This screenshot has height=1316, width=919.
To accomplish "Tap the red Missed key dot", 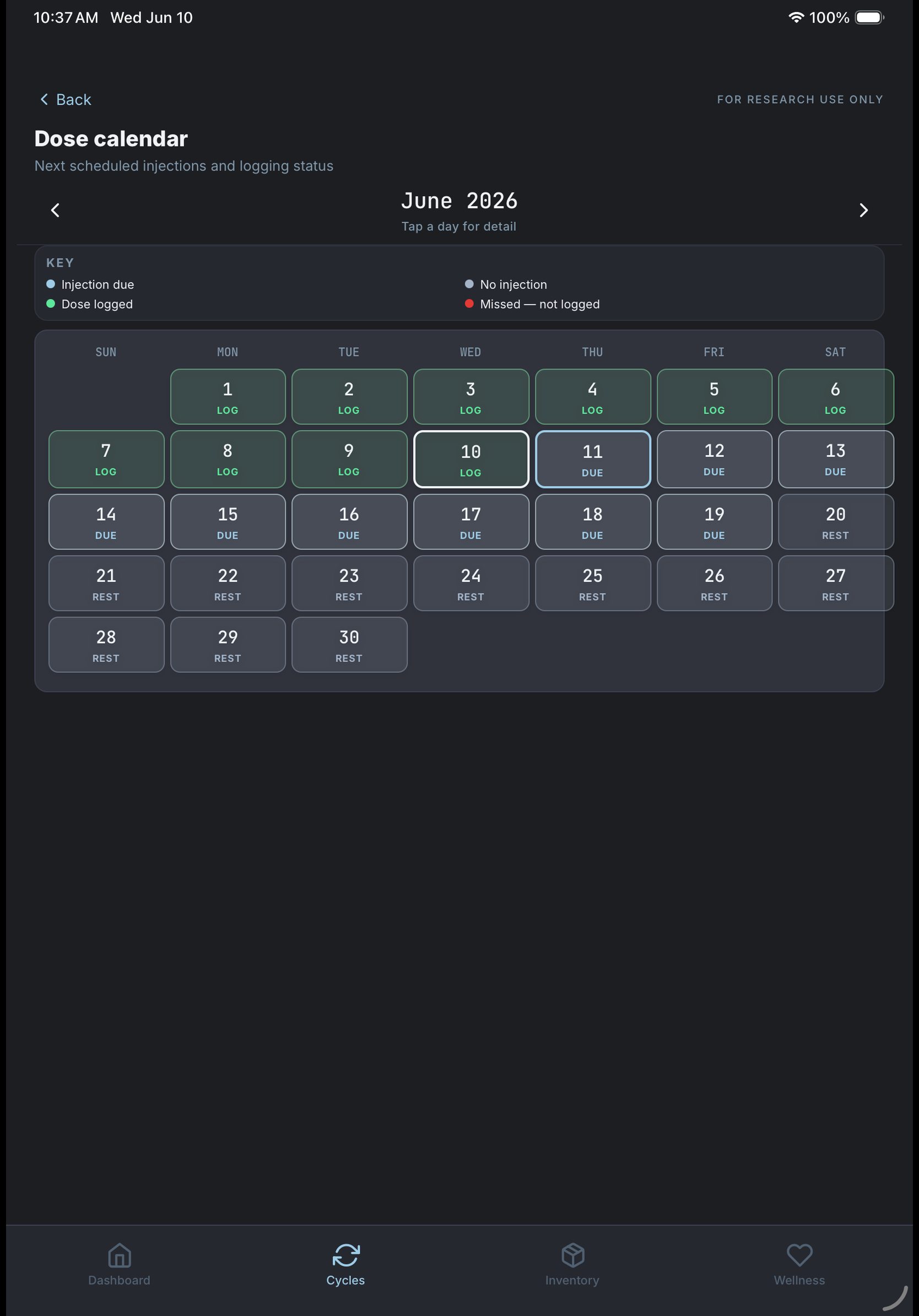I will pyautogui.click(x=469, y=304).
